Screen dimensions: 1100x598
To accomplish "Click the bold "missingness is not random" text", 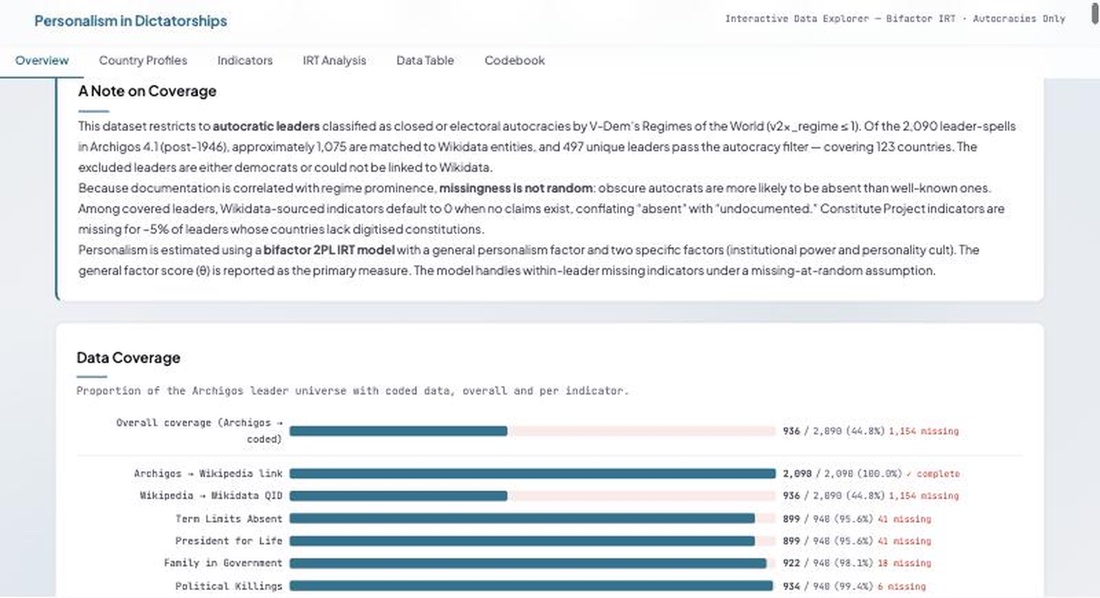I will [516, 188].
